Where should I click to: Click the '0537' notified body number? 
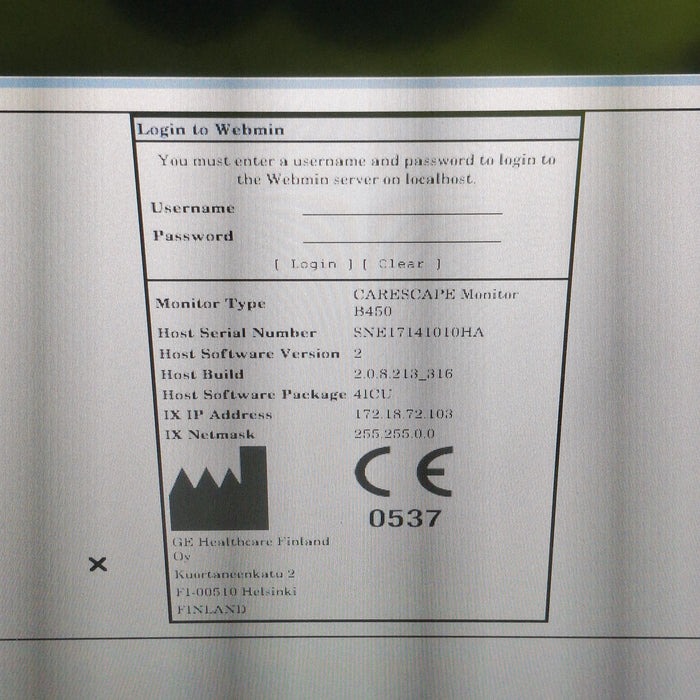point(405,518)
